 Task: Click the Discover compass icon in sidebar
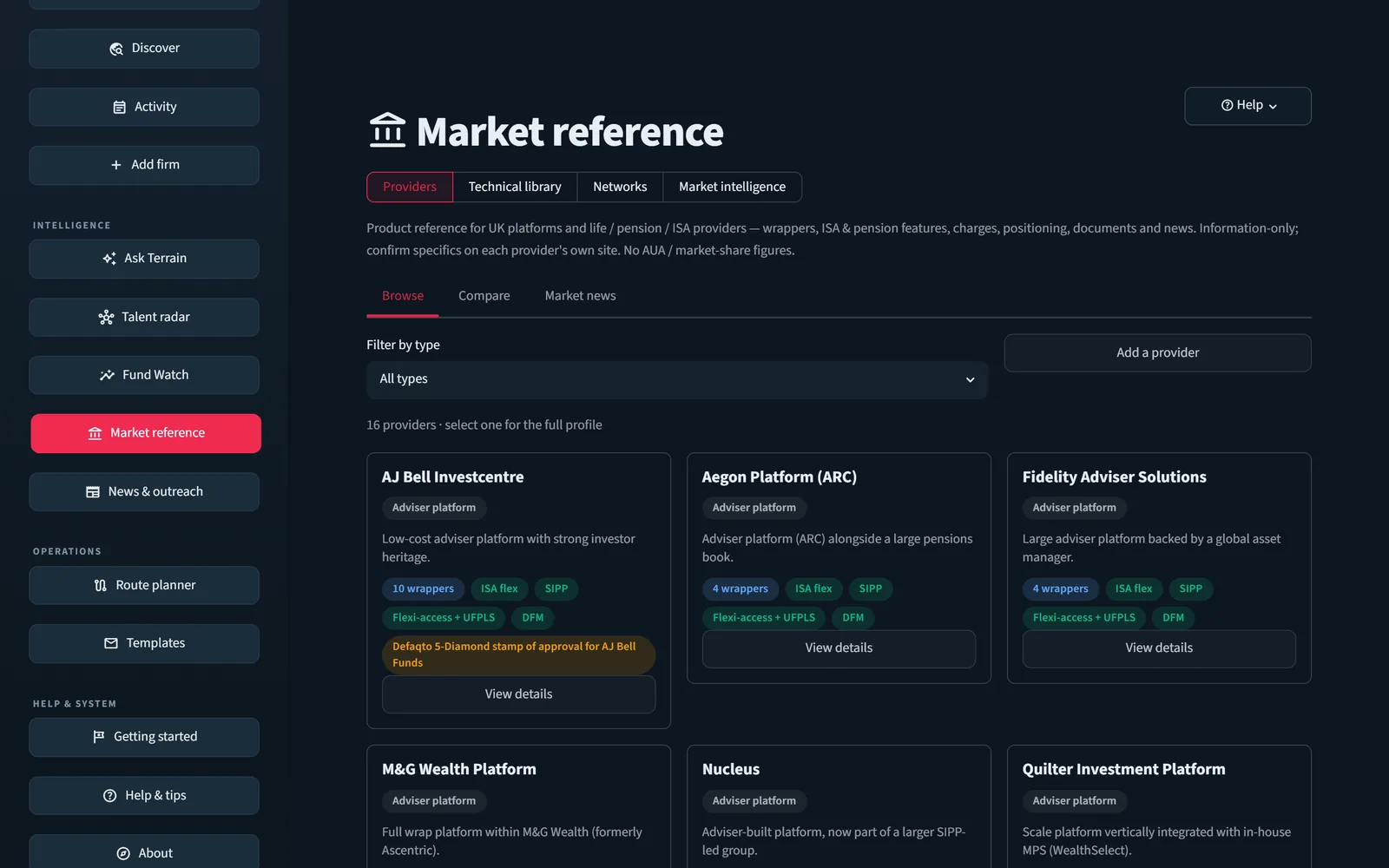click(116, 49)
